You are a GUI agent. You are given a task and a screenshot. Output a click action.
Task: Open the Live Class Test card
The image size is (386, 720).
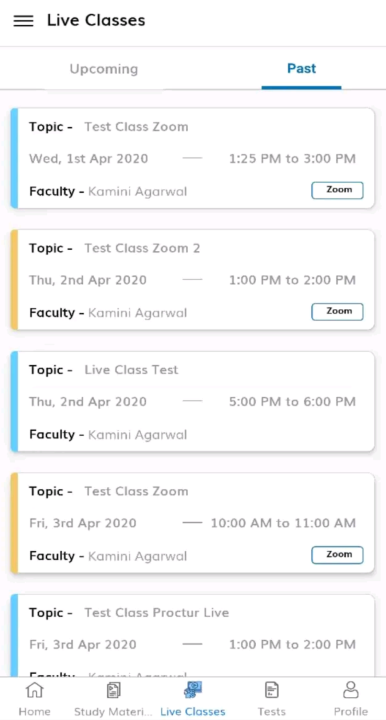(x=193, y=401)
